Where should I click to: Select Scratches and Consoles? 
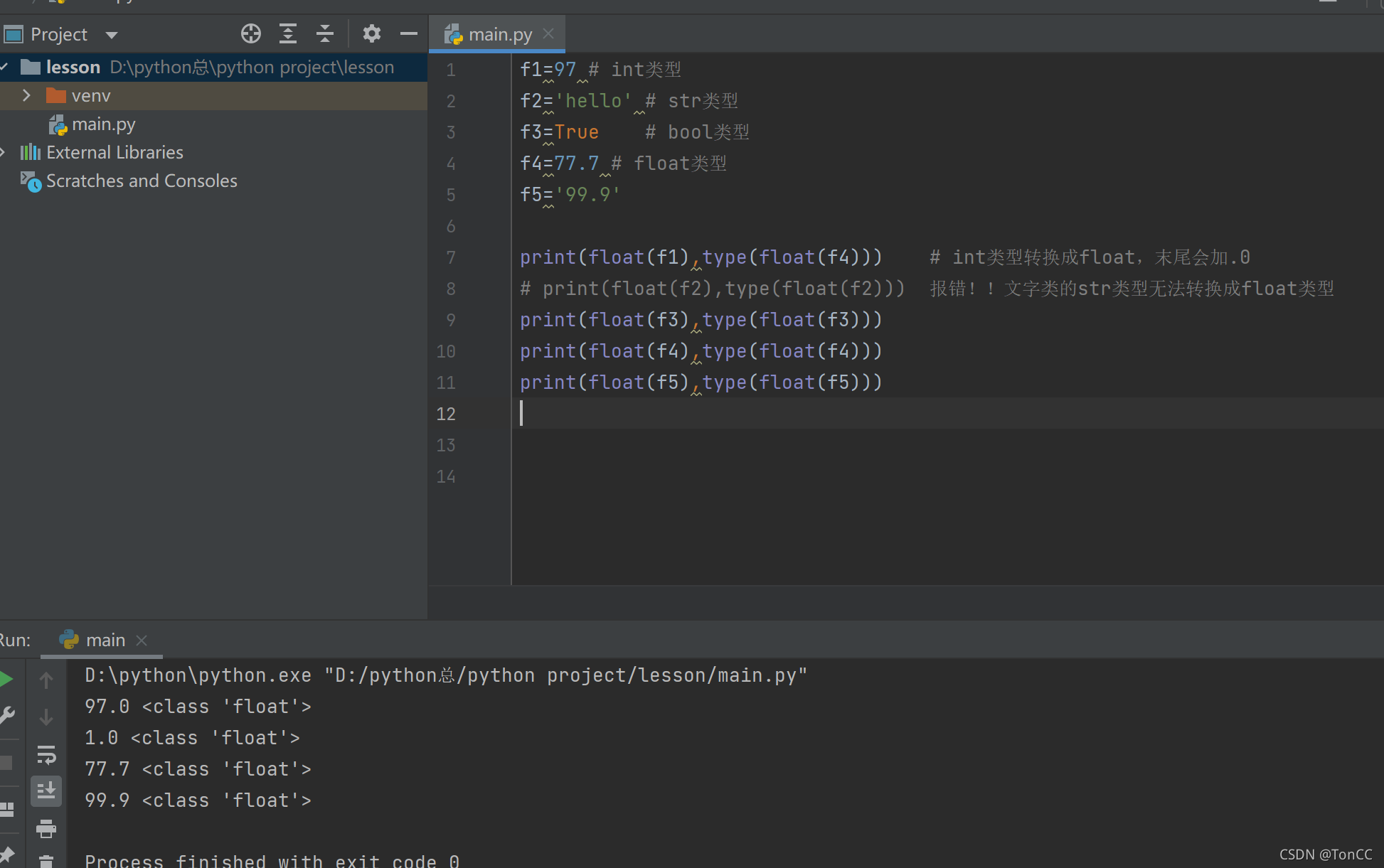142,181
